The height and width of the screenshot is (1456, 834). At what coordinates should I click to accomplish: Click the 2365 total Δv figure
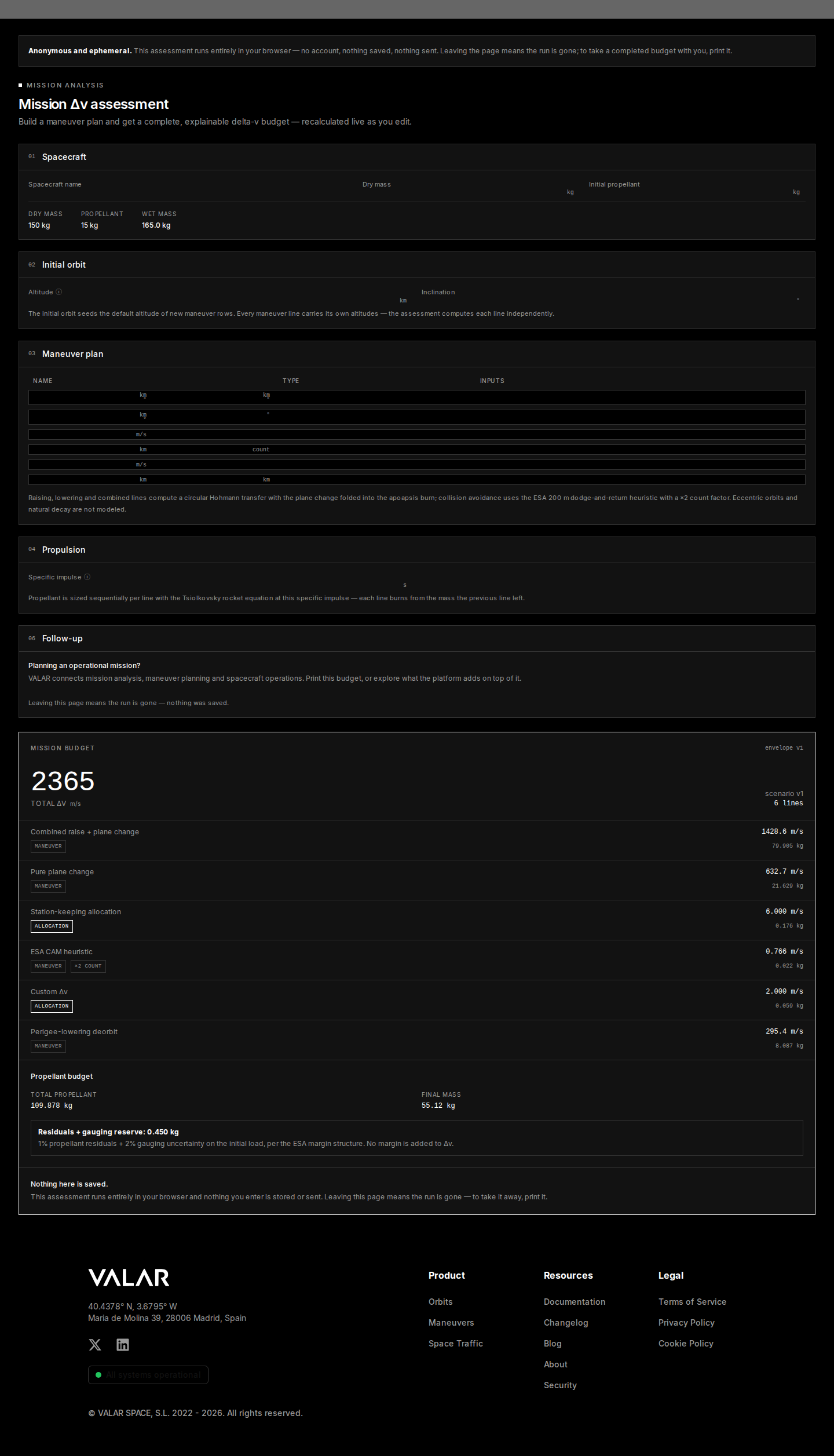[x=63, y=781]
